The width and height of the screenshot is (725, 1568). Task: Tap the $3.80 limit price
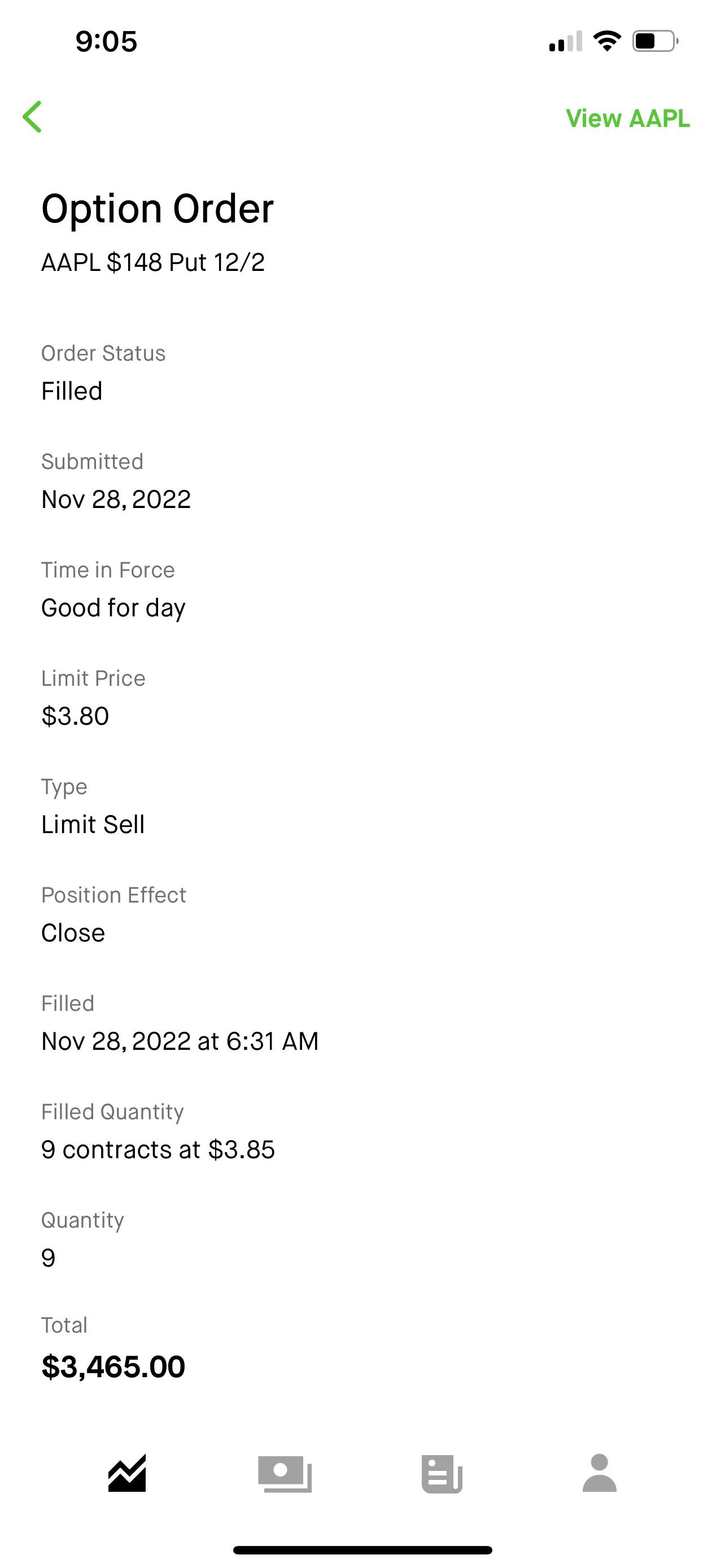pos(75,716)
